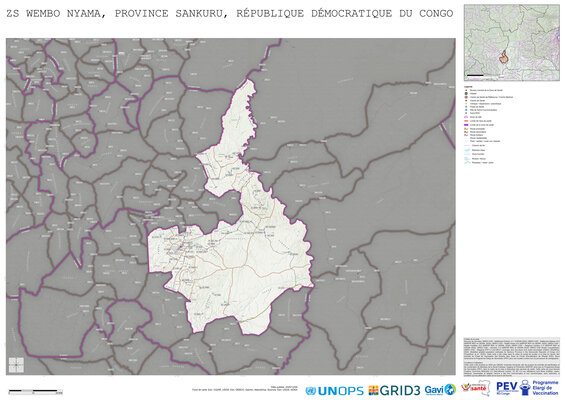Click the orange health area limit legend symbol
The width and height of the screenshot is (566, 400).
(466, 121)
